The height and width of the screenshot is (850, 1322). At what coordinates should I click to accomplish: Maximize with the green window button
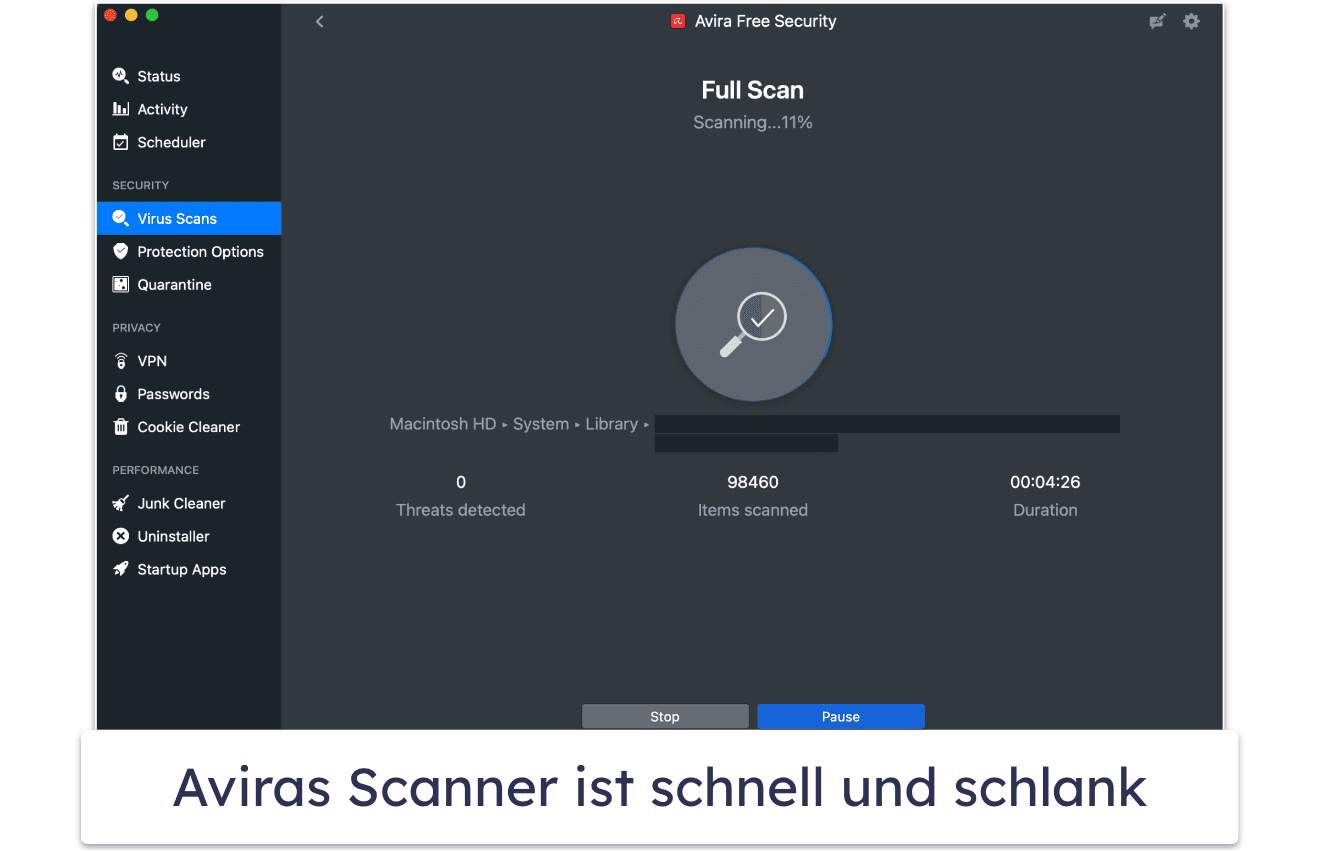(152, 15)
